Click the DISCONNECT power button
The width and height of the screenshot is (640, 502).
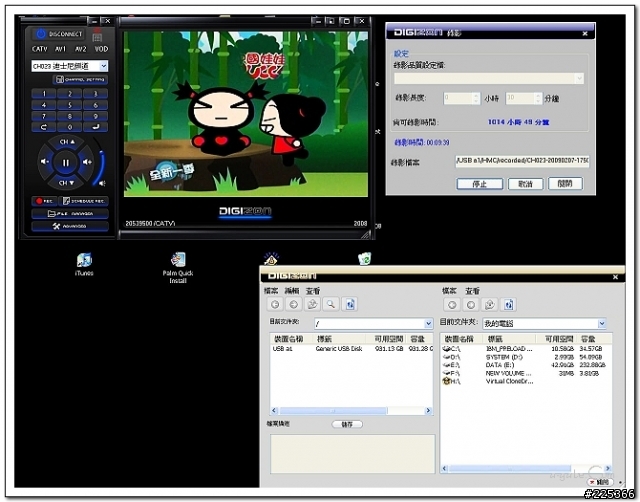[x=59, y=34]
